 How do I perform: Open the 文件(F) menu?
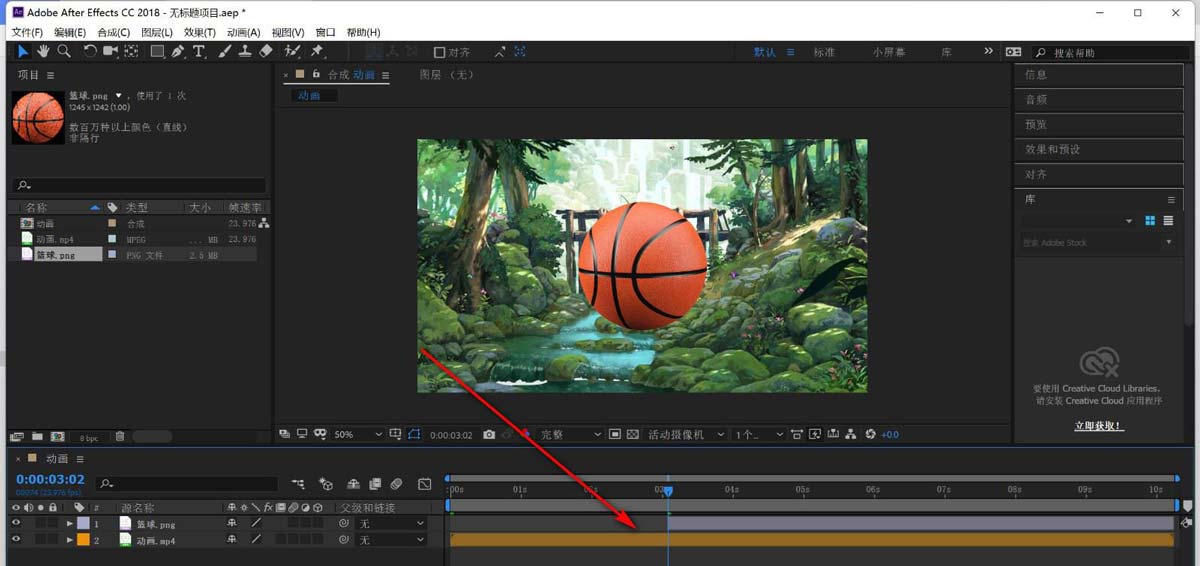point(26,32)
